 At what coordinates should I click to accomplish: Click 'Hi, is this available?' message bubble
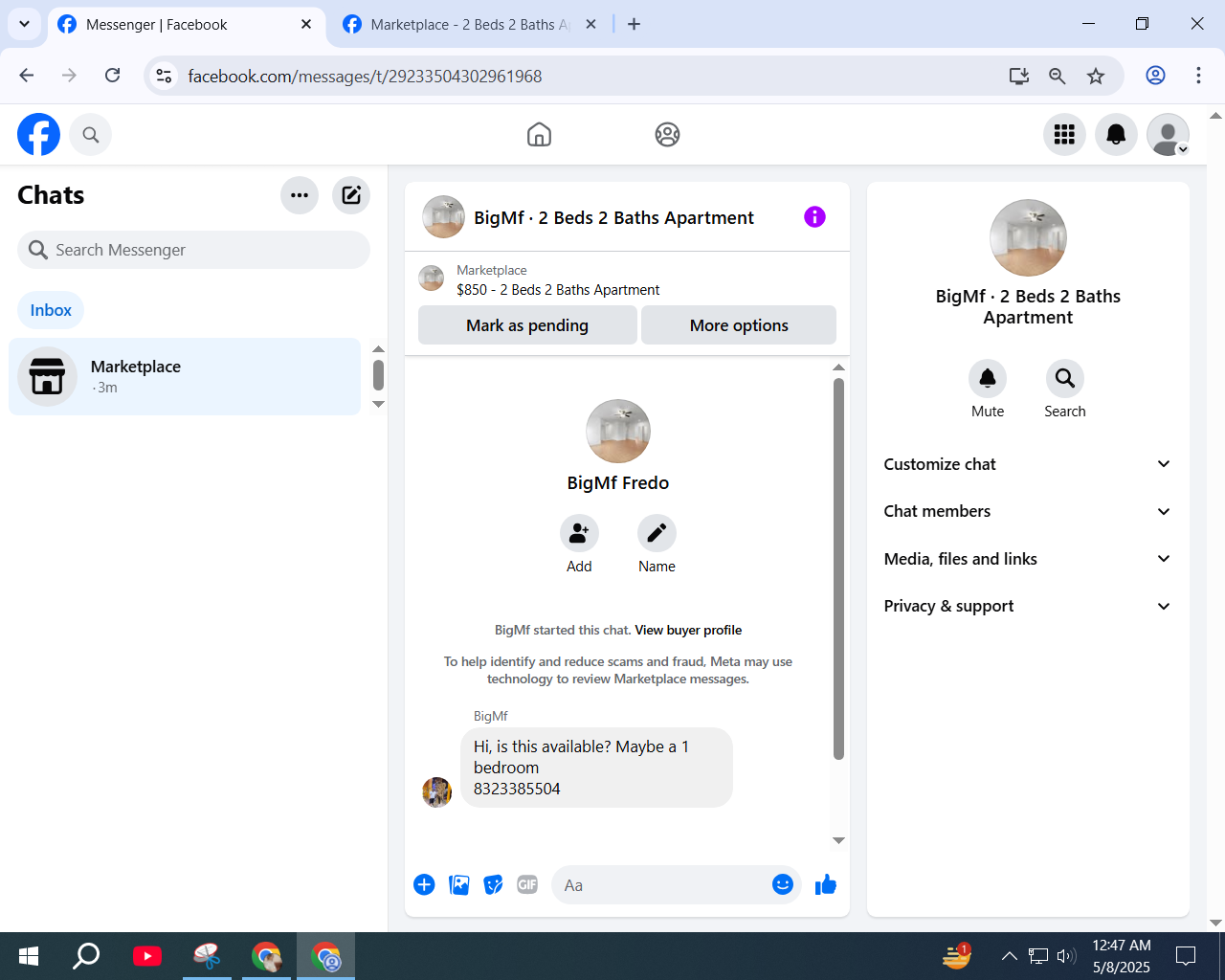pos(596,768)
